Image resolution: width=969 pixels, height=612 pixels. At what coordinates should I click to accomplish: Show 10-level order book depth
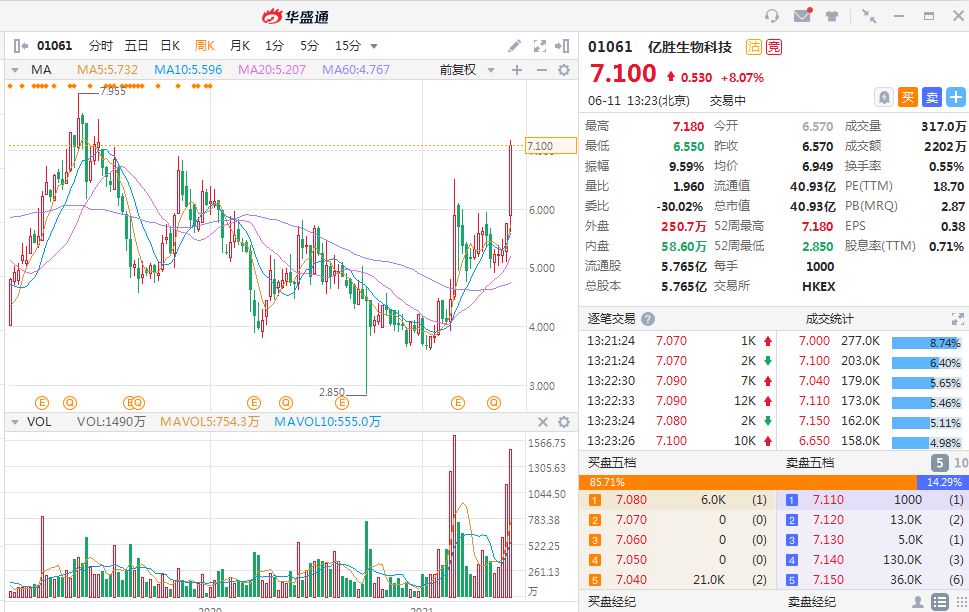click(961, 462)
